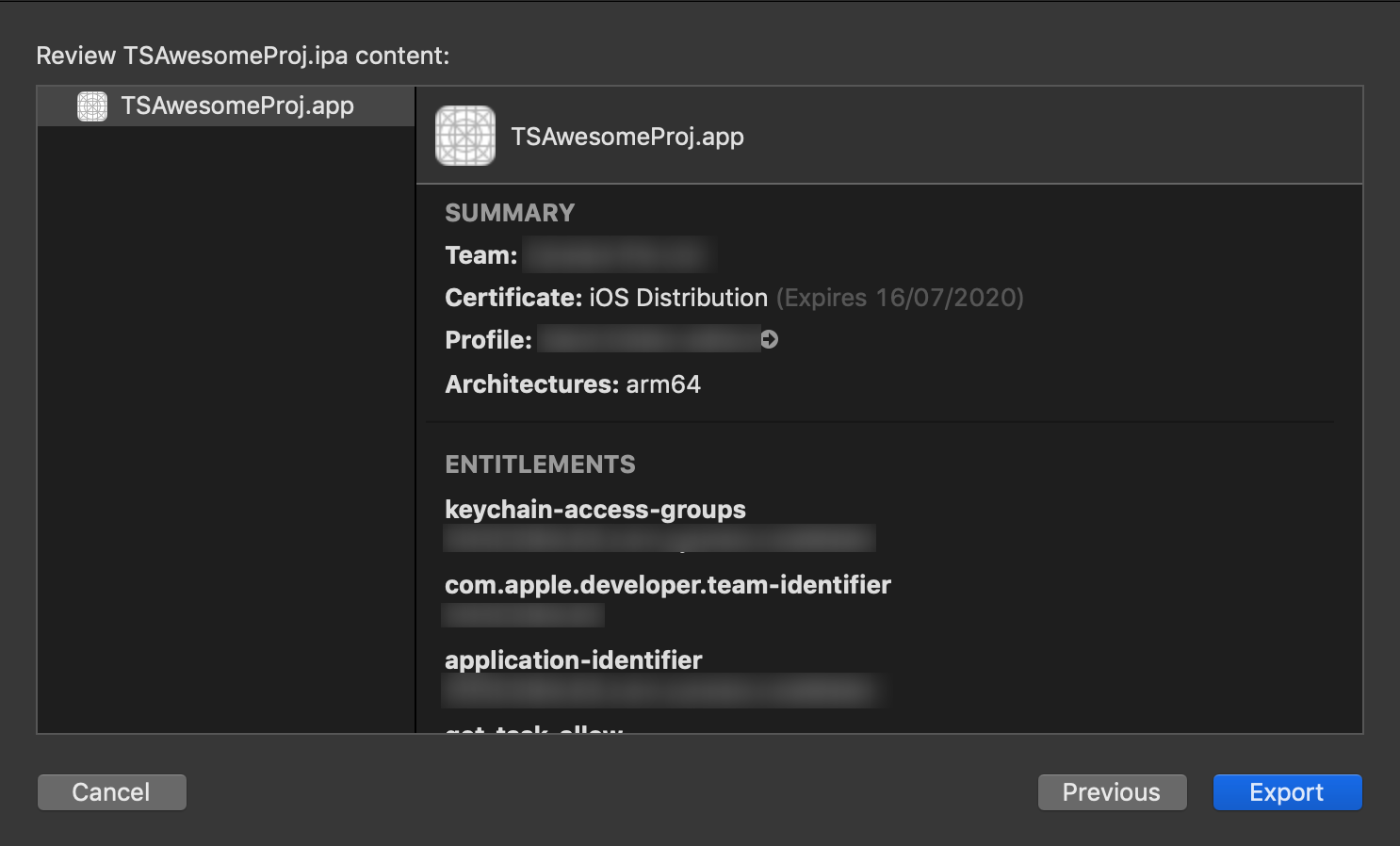The height and width of the screenshot is (846, 1400).
Task: Click the certificate expiry date text
Action: 900,298
